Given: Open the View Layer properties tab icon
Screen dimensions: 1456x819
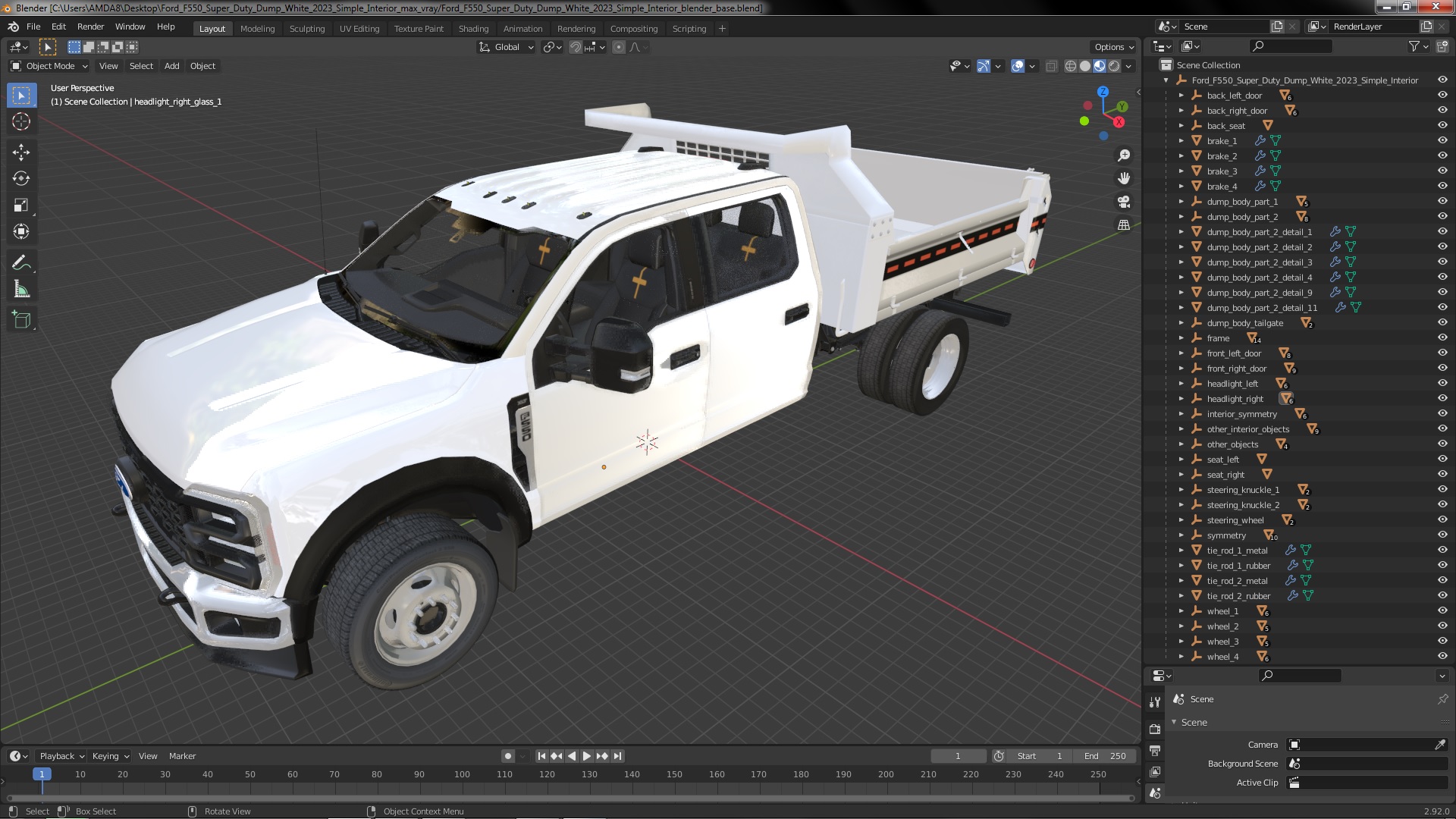Looking at the screenshot, I should 1155,771.
